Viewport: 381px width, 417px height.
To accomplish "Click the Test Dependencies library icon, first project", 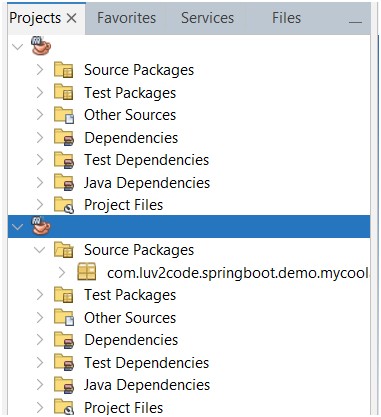I will coord(63,160).
